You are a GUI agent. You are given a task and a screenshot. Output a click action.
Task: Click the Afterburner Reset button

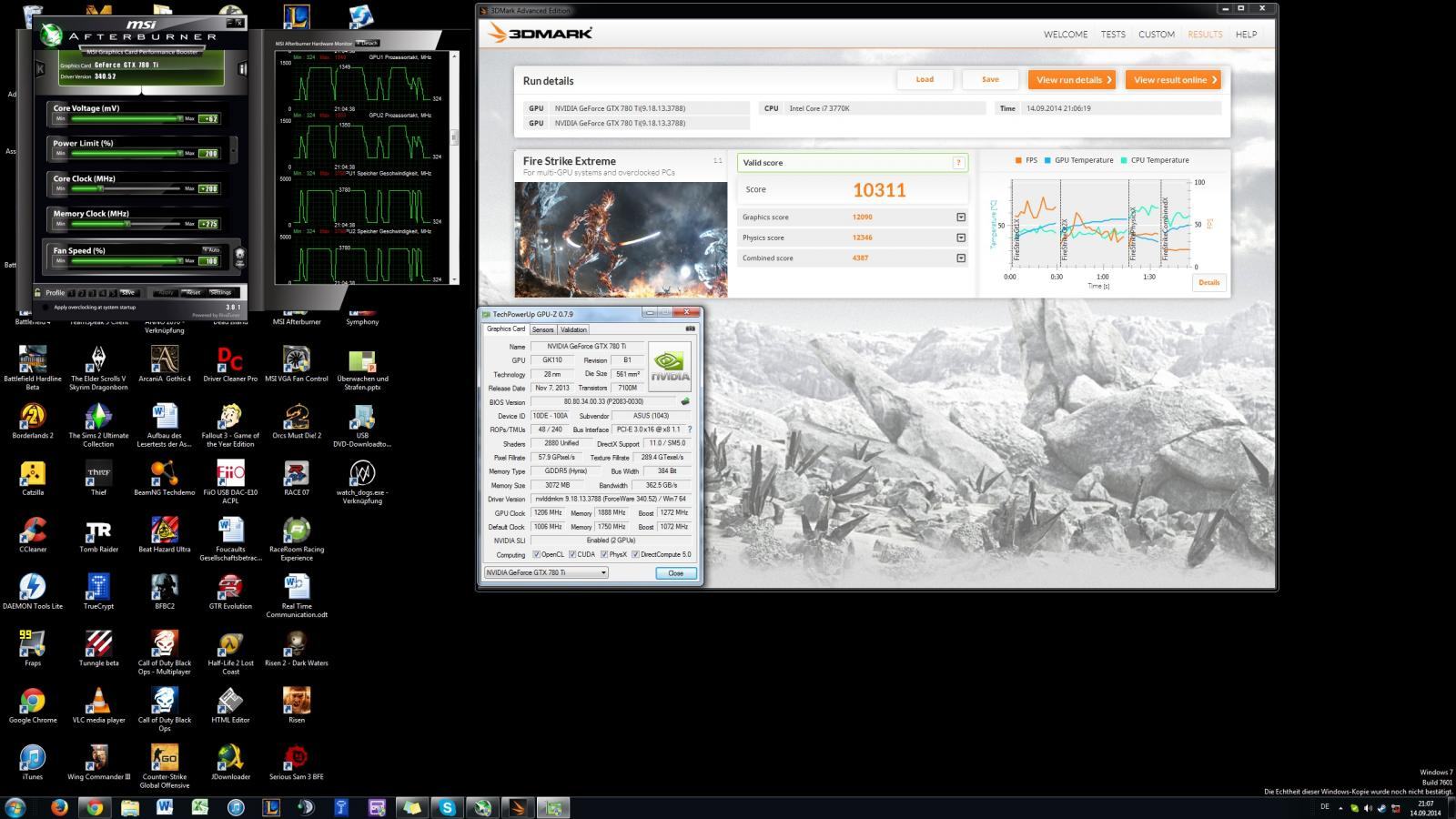193,293
